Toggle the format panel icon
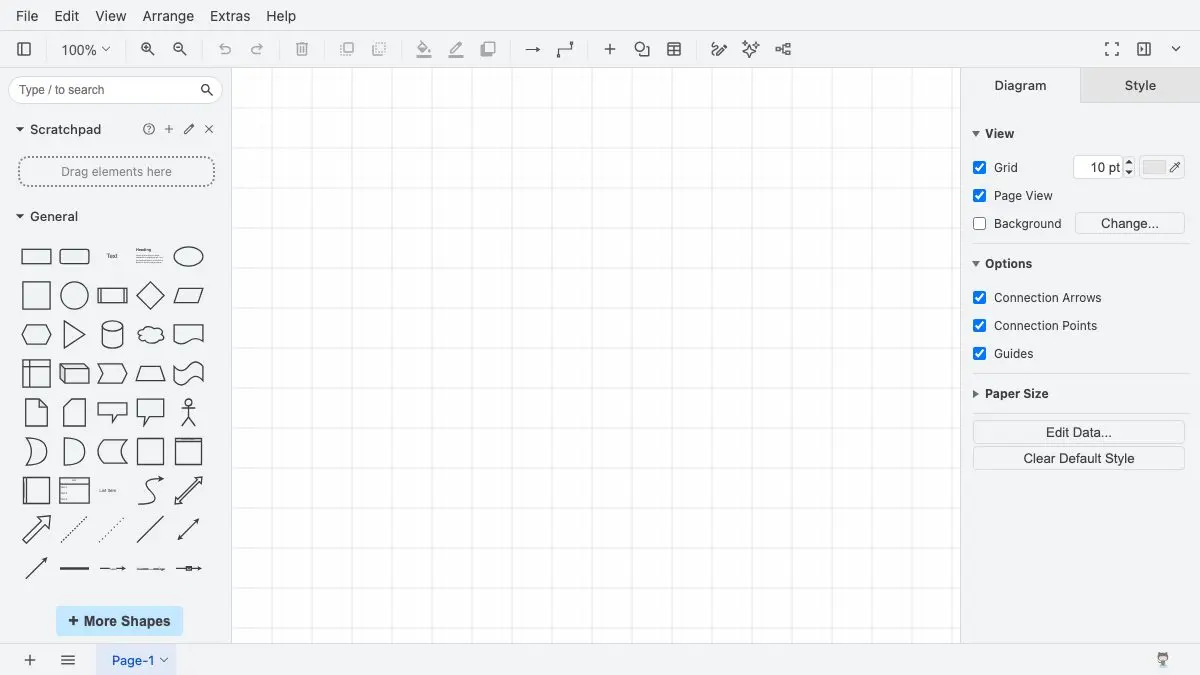The image size is (1200, 675). (x=1144, y=49)
